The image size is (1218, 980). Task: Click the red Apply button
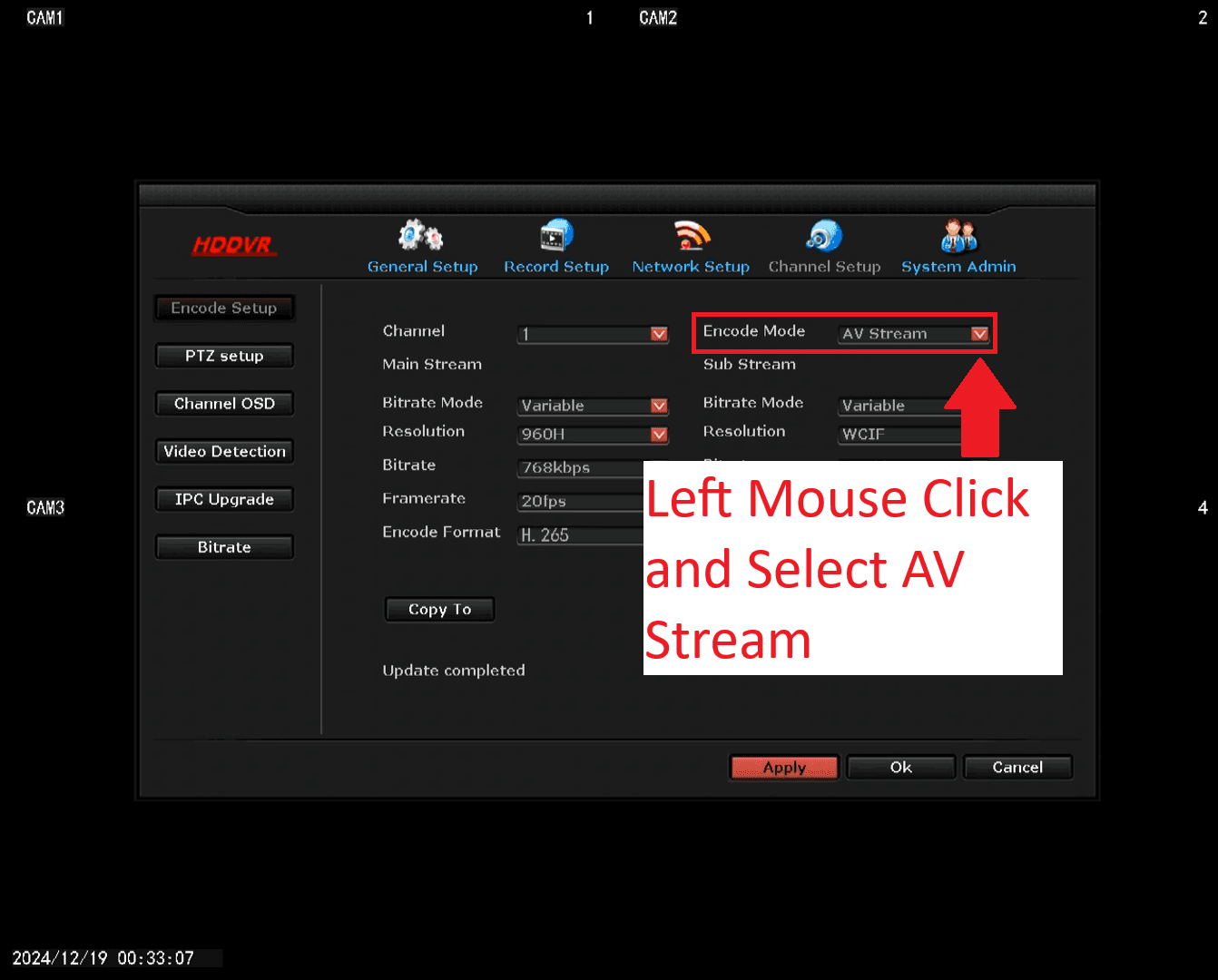coord(784,768)
